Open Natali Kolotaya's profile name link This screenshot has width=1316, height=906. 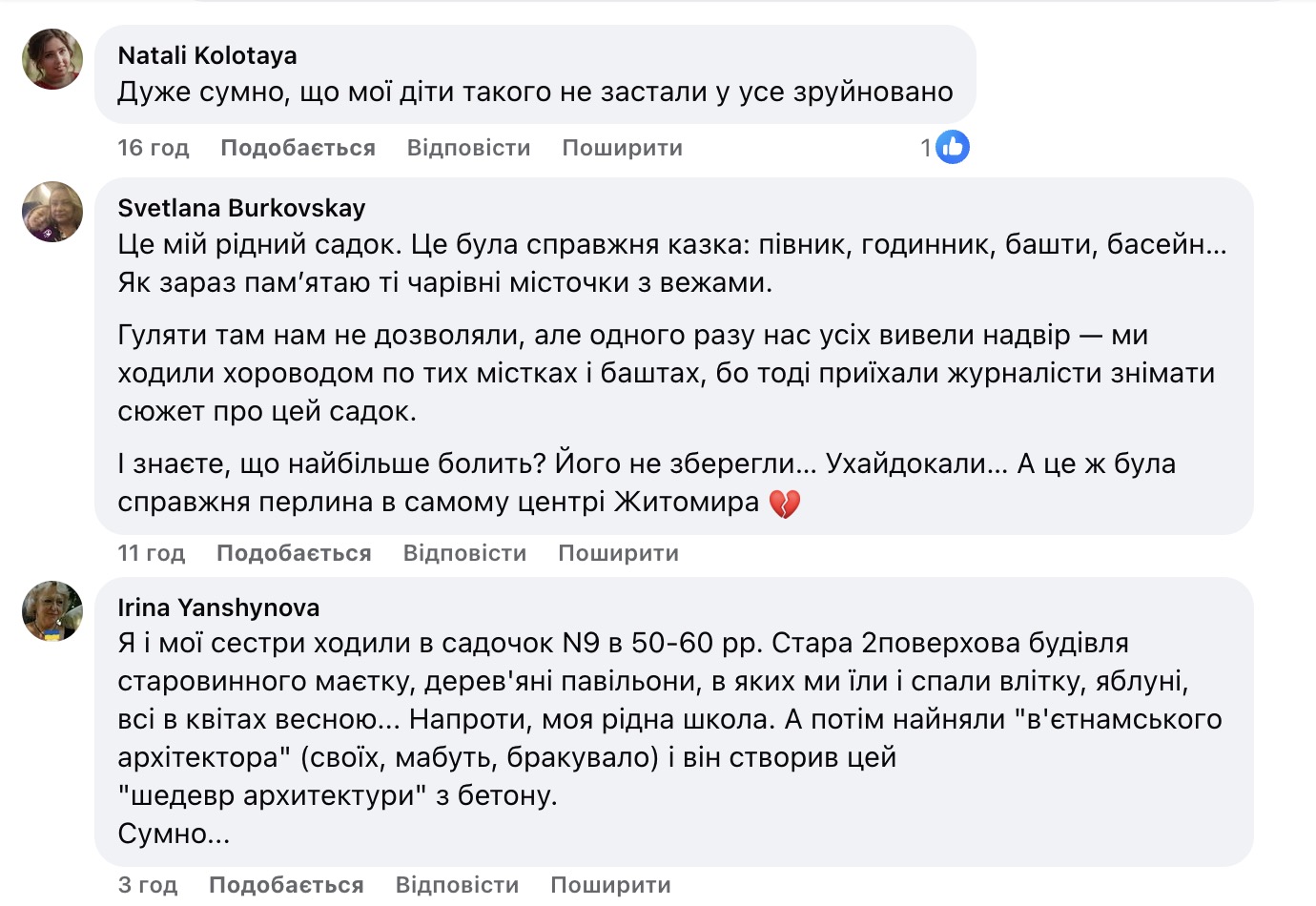click(207, 55)
